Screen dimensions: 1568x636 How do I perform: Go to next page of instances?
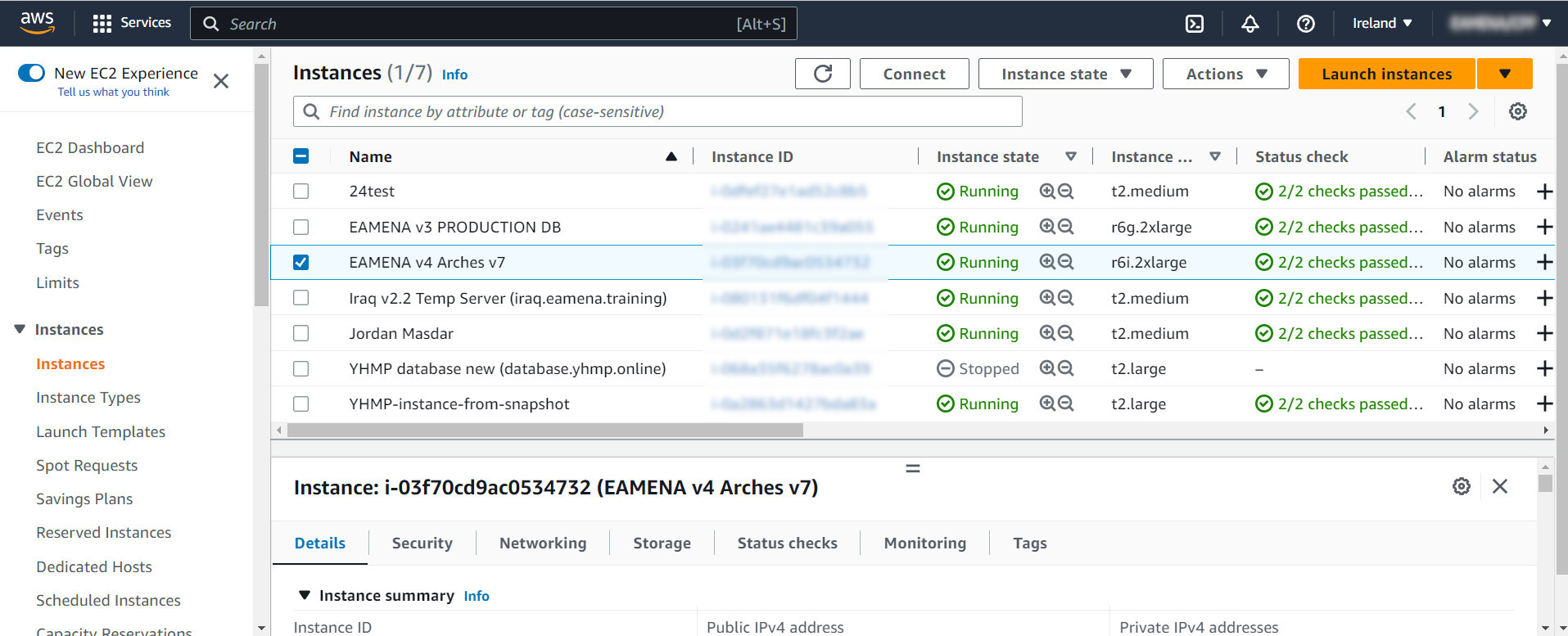click(x=1473, y=111)
